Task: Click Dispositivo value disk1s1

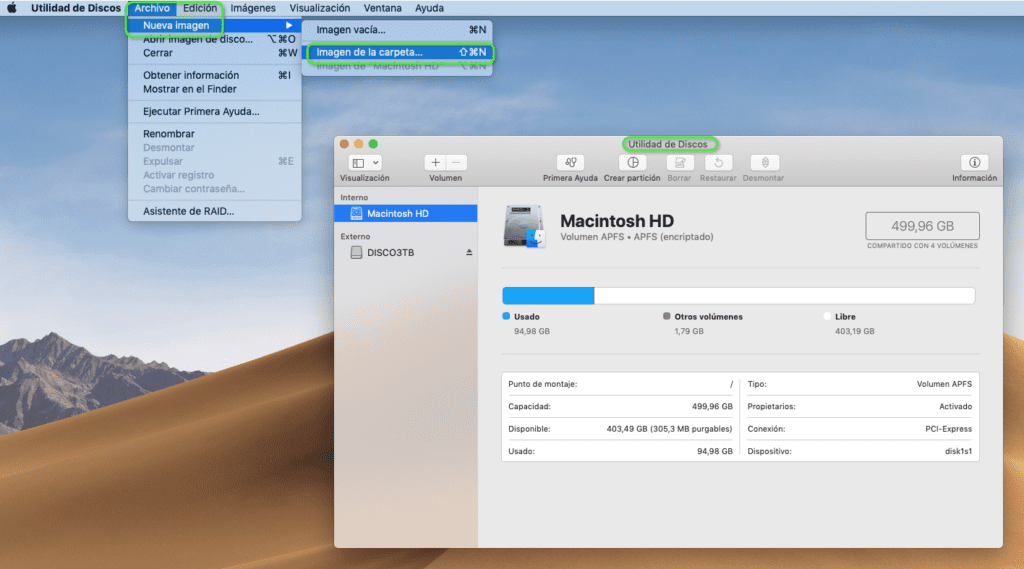Action: pyautogui.click(x=958, y=451)
